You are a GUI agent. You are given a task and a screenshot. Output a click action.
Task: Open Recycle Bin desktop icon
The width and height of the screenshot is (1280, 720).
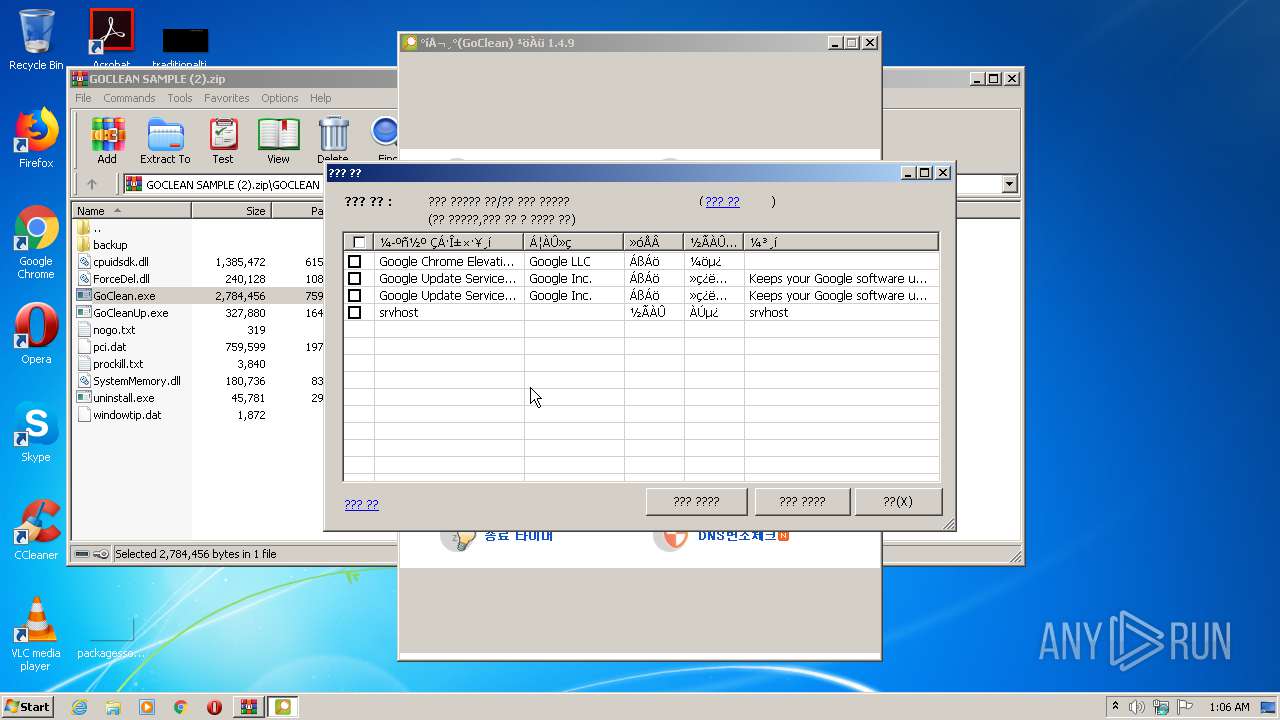coord(36,40)
